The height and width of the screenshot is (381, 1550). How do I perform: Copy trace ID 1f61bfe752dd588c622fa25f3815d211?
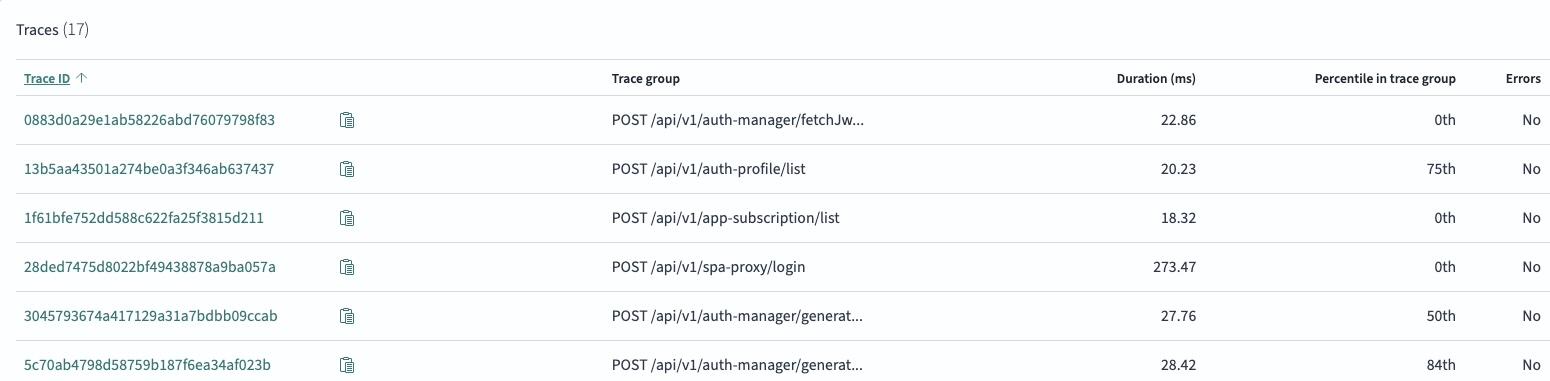tap(347, 218)
